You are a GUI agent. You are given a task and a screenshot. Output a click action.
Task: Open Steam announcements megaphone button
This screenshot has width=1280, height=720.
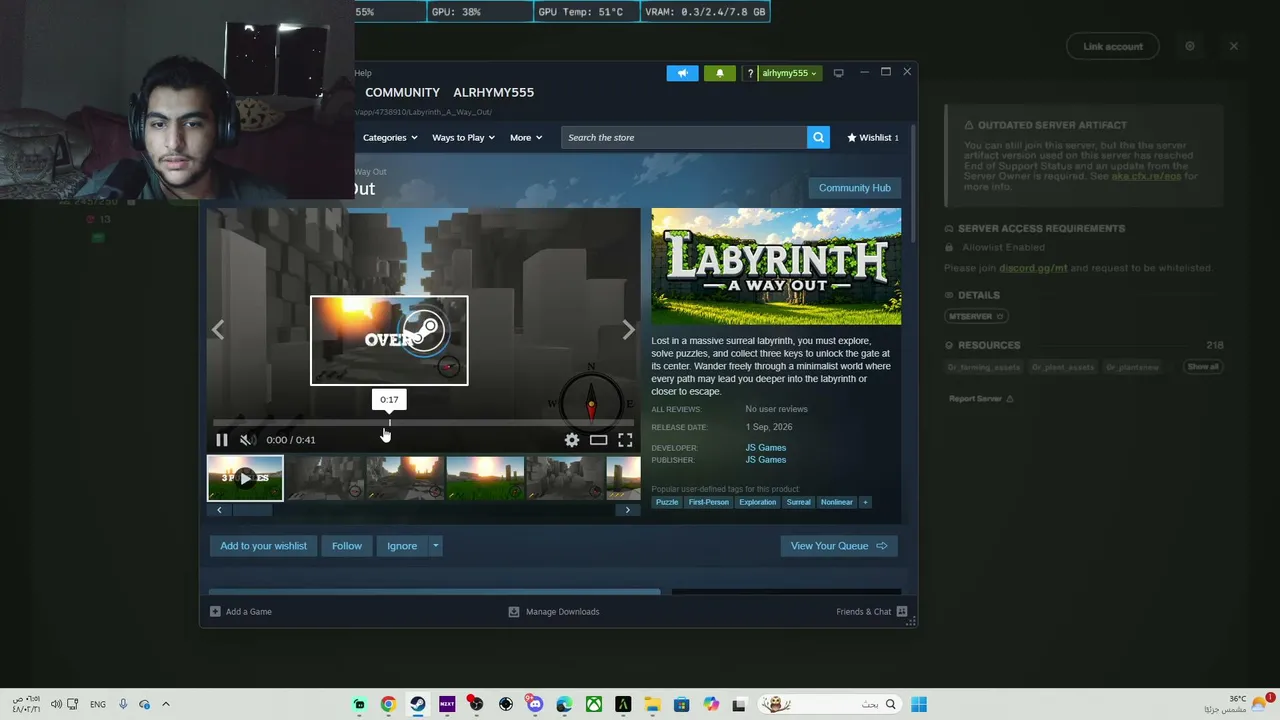pos(682,73)
